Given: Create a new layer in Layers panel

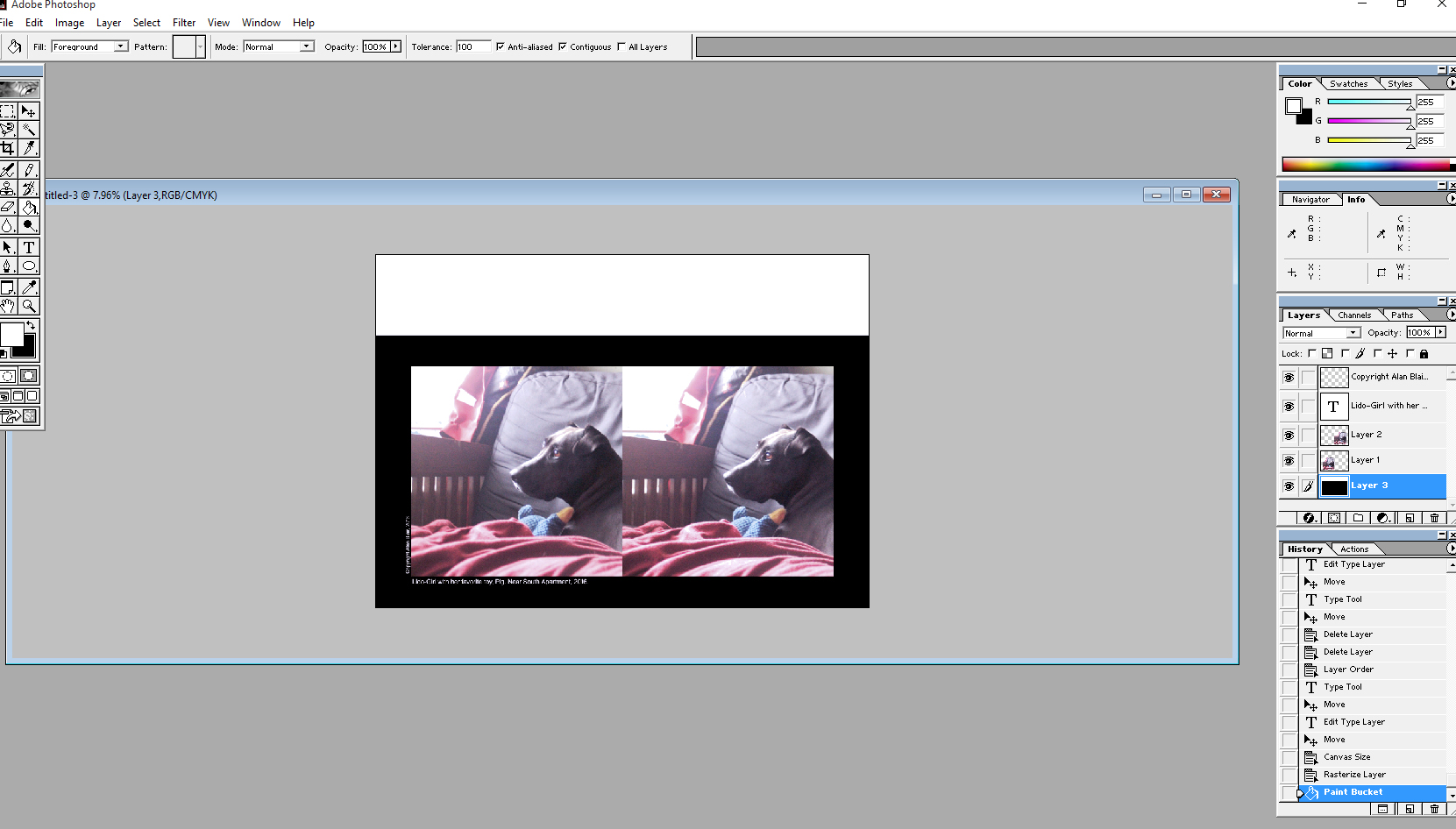Looking at the screenshot, I should point(1410,518).
